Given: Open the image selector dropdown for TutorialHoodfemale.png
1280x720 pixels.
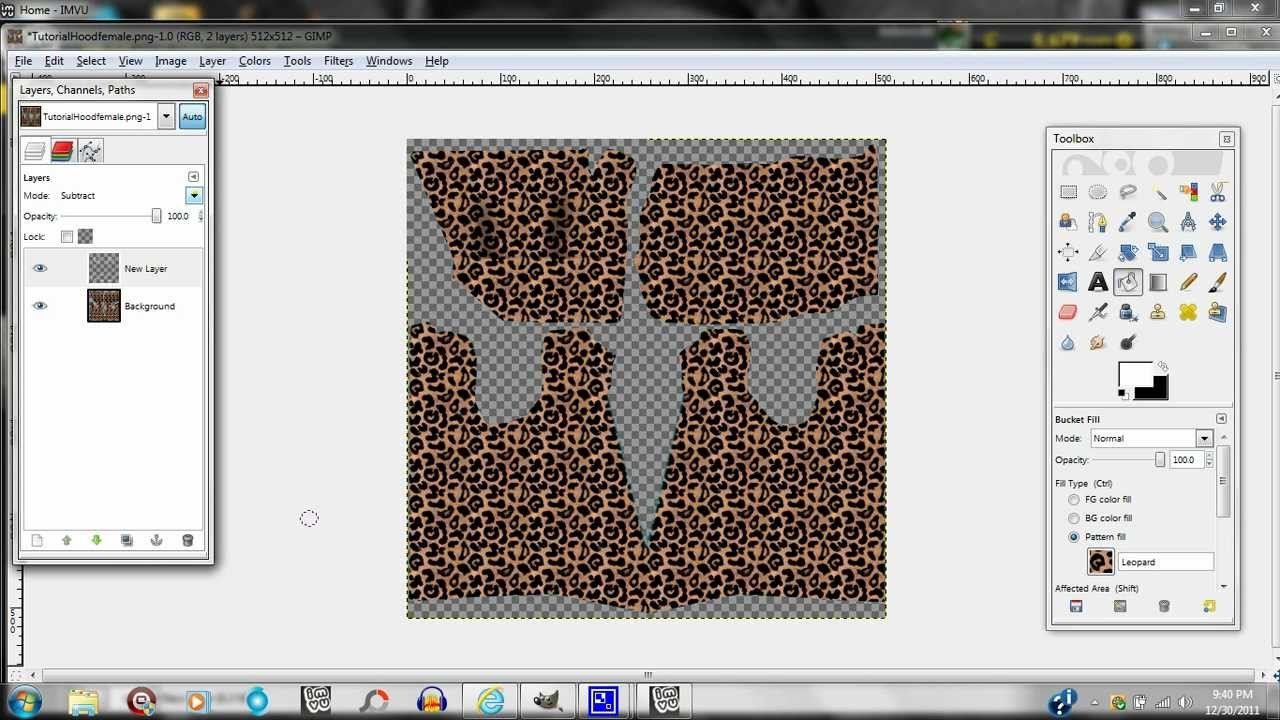Looking at the screenshot, I should 166,117.
